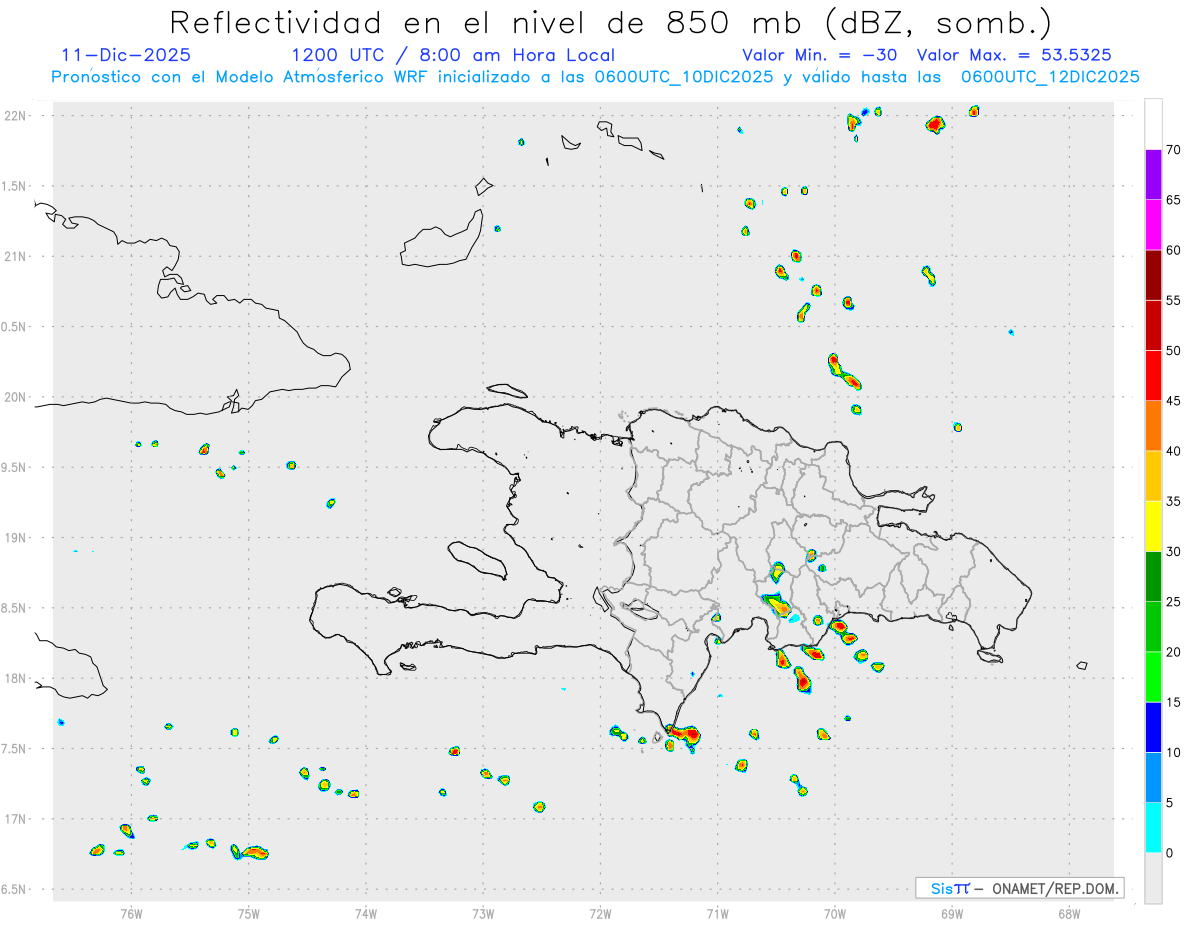The image size is (1200, 927).
Task: Click the '22N' latitude label
Action: pos(16,115)
